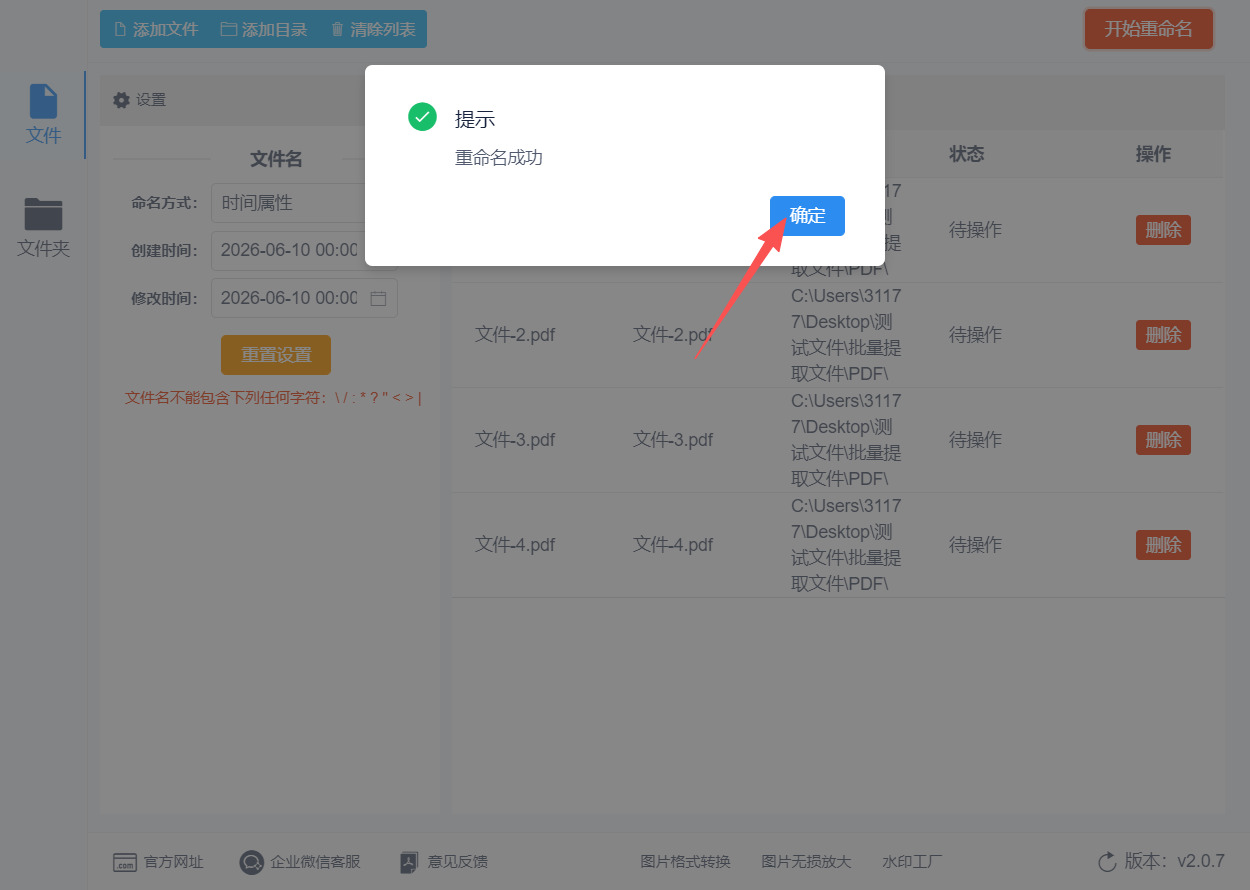1250x890 pixels.
Task: Open the 意见反馈 feedback link
Action: [x=458, y=862]
